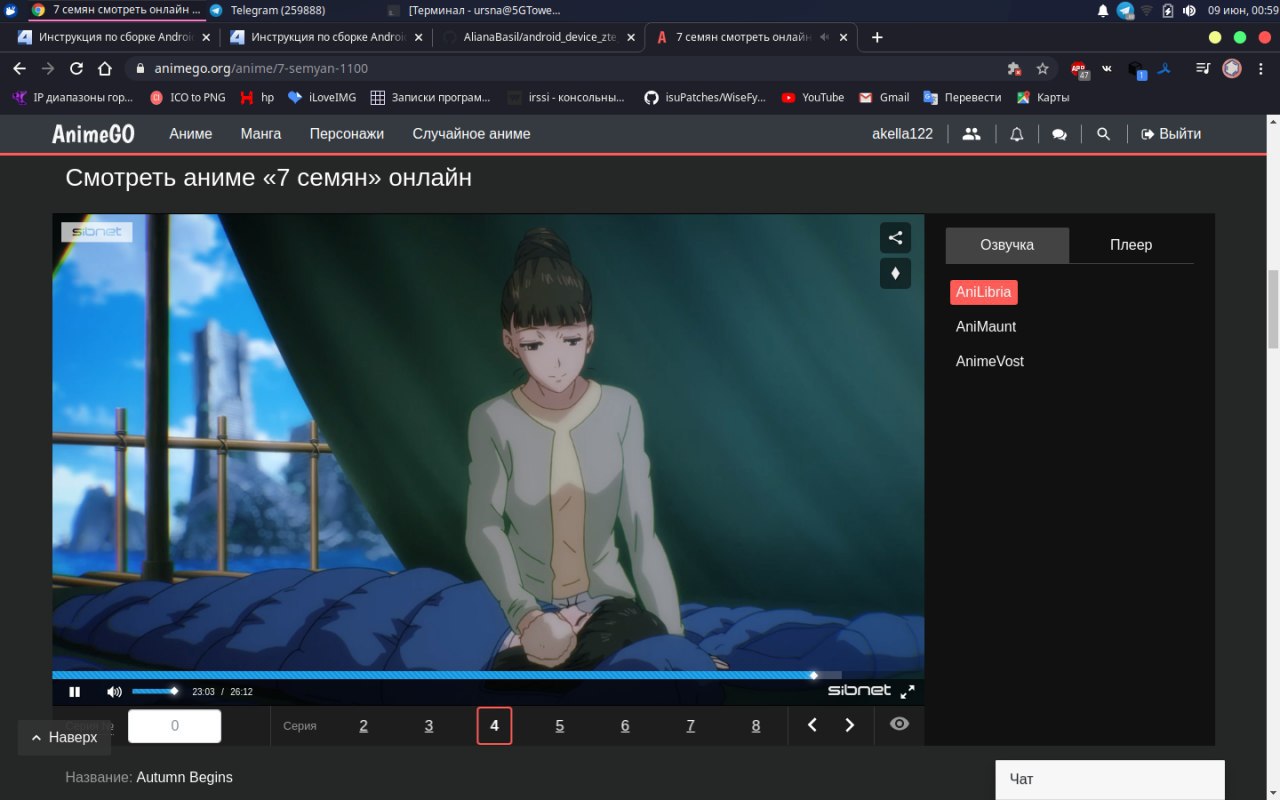
Task: Open the Аниме menu
Action: (191, 134)
